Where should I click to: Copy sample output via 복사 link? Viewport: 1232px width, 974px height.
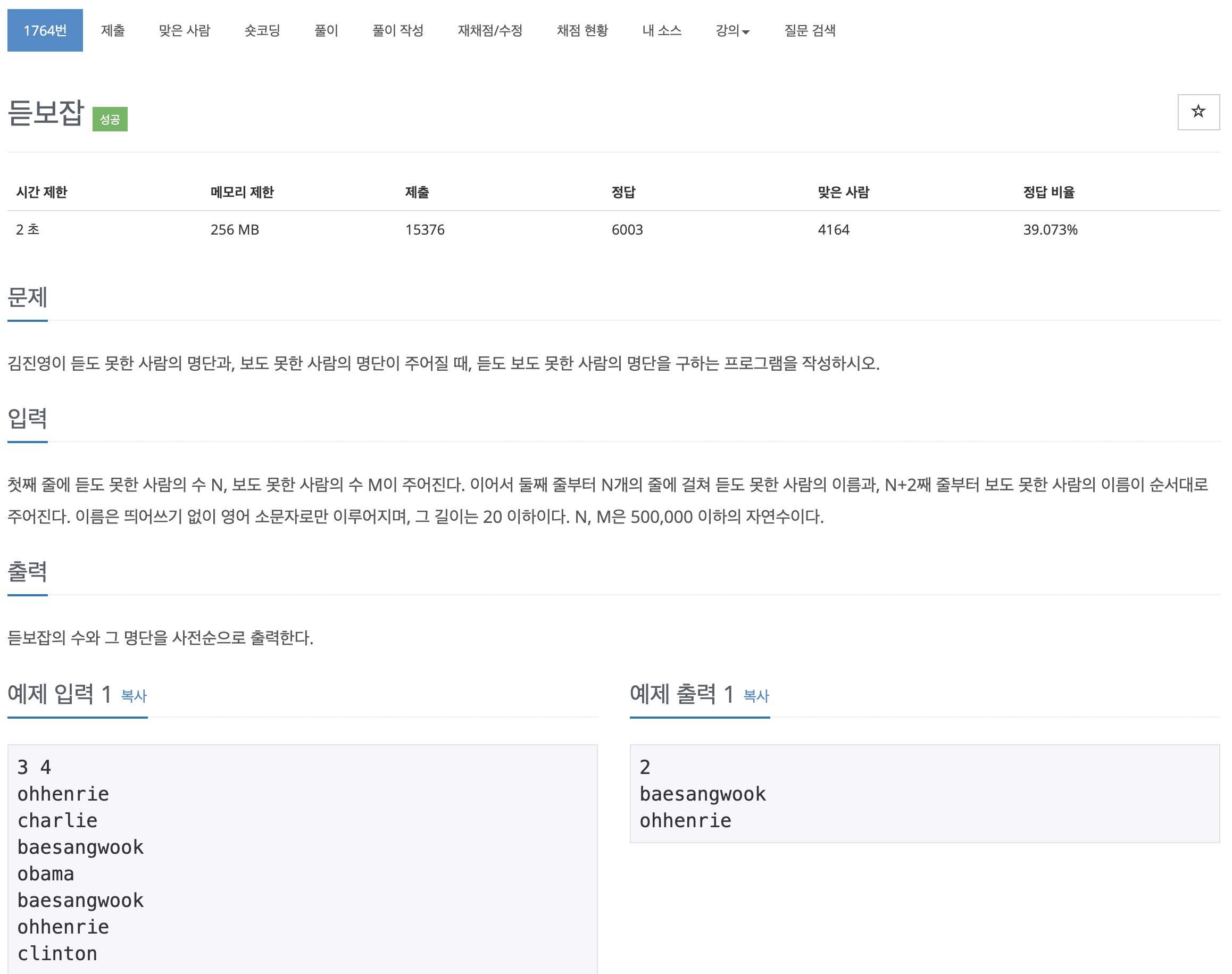point(756,696)
